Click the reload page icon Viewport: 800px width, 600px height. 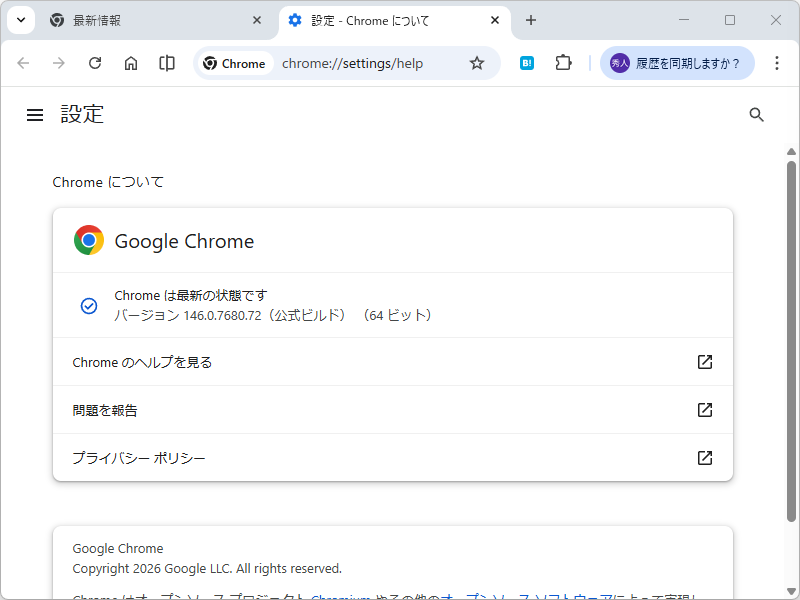tap(95, 62)
